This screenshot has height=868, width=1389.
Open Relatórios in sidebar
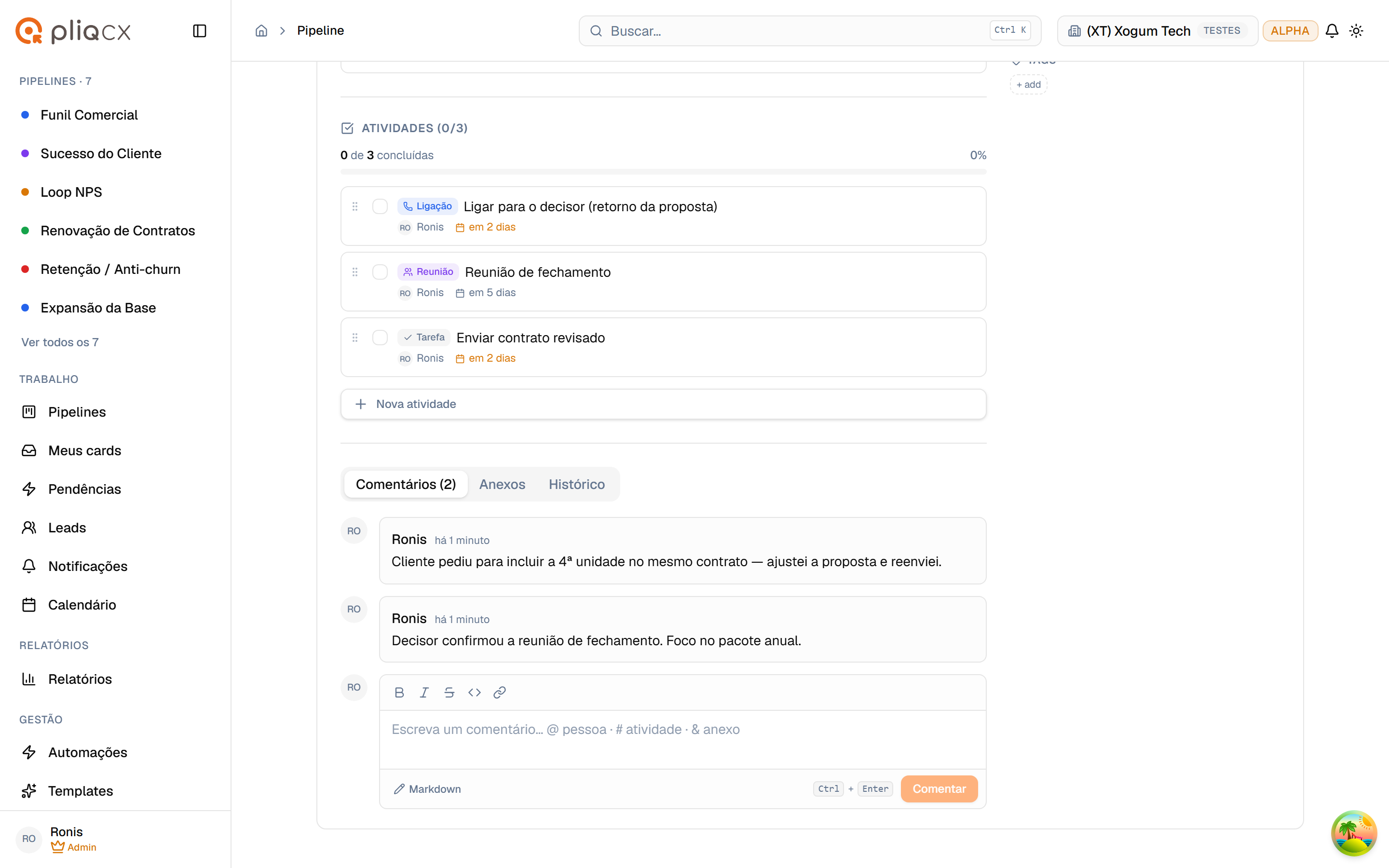(x=80, y=678)
